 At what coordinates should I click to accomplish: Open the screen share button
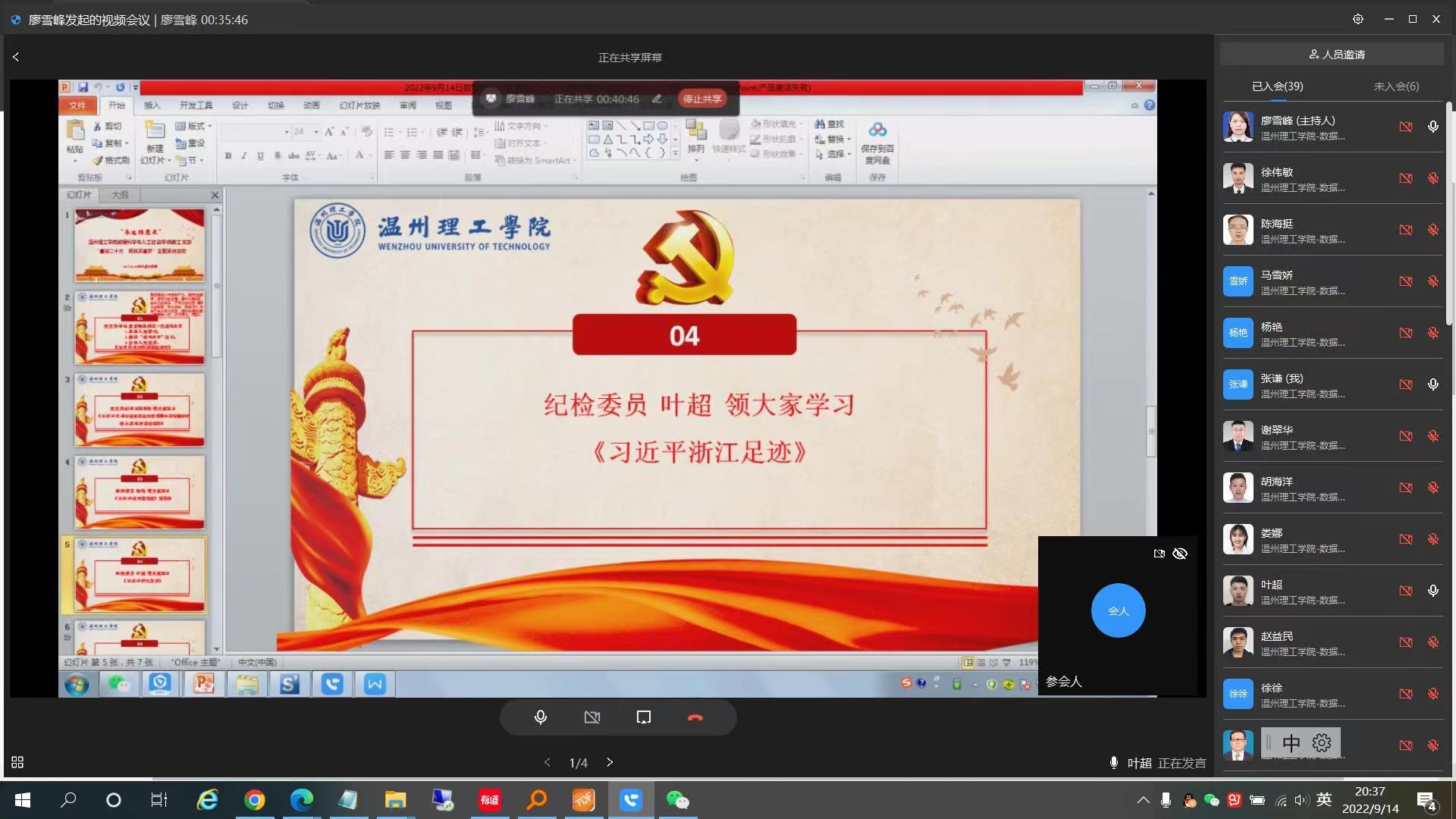[644, 717]
